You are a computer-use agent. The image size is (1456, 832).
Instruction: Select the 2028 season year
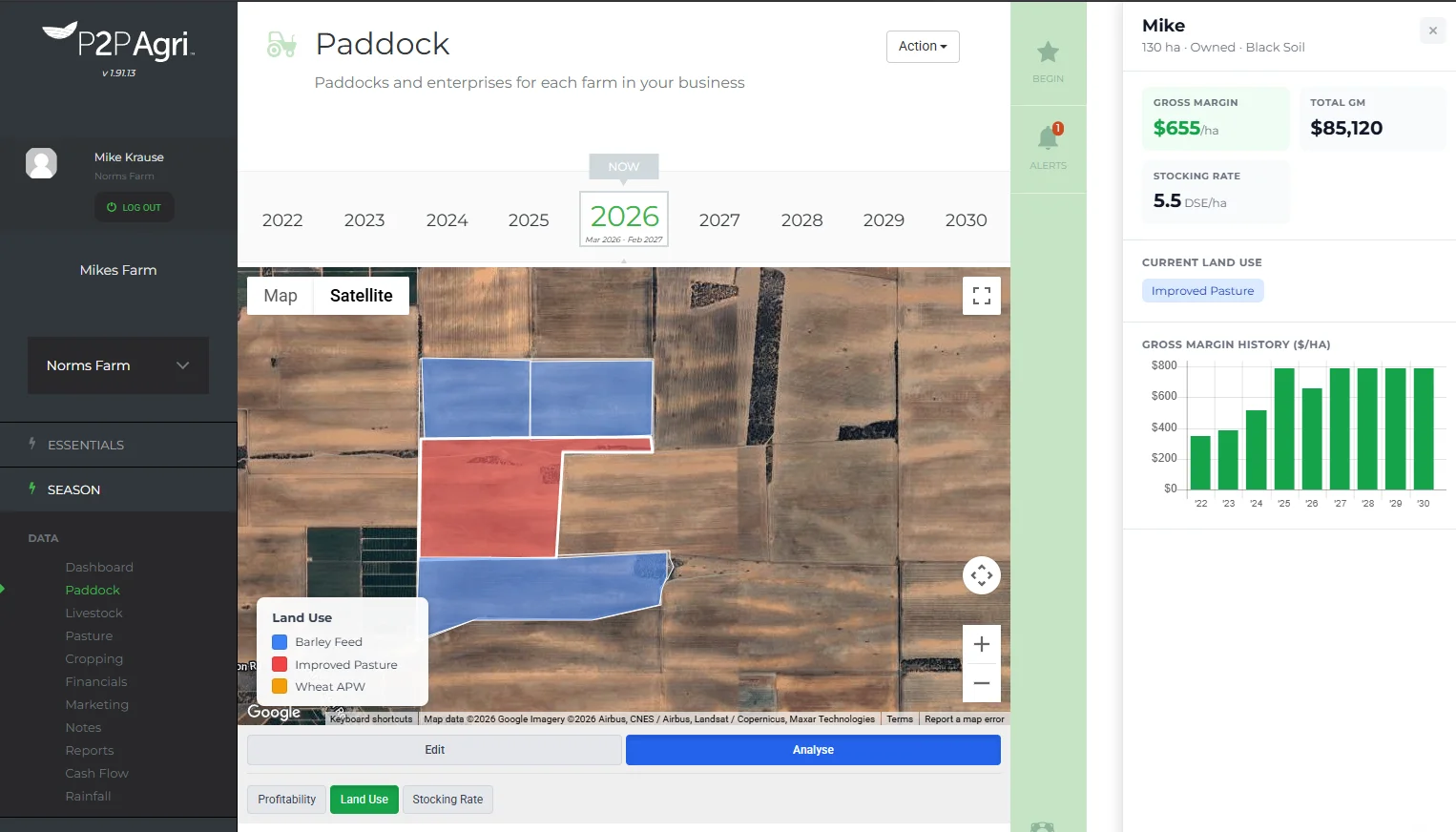coord(801,219)
